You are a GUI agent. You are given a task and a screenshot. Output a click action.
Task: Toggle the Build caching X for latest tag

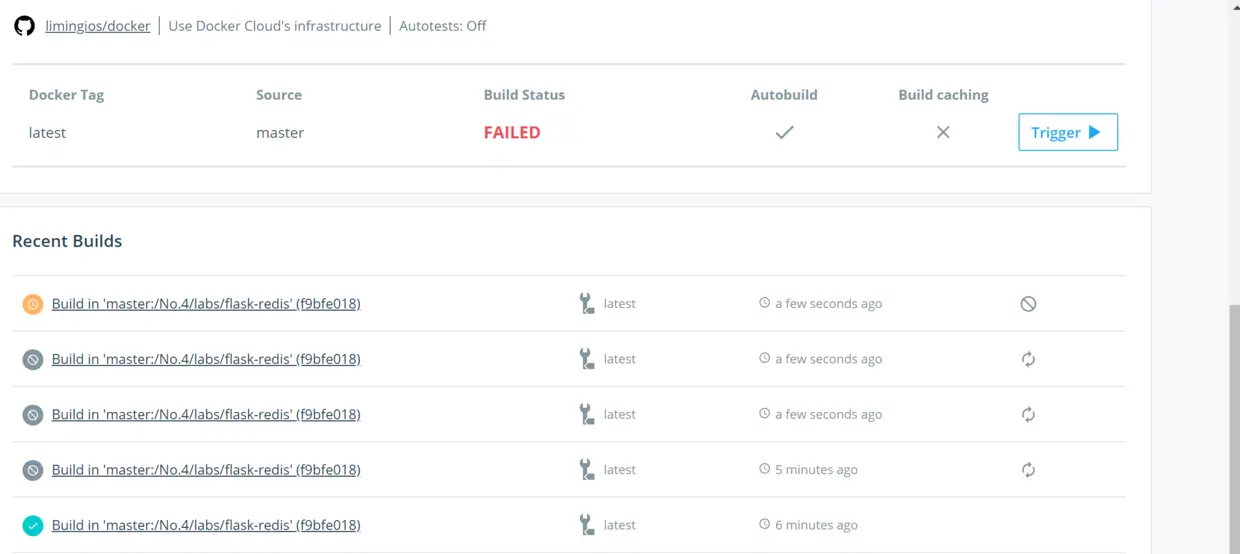(943, 132)
